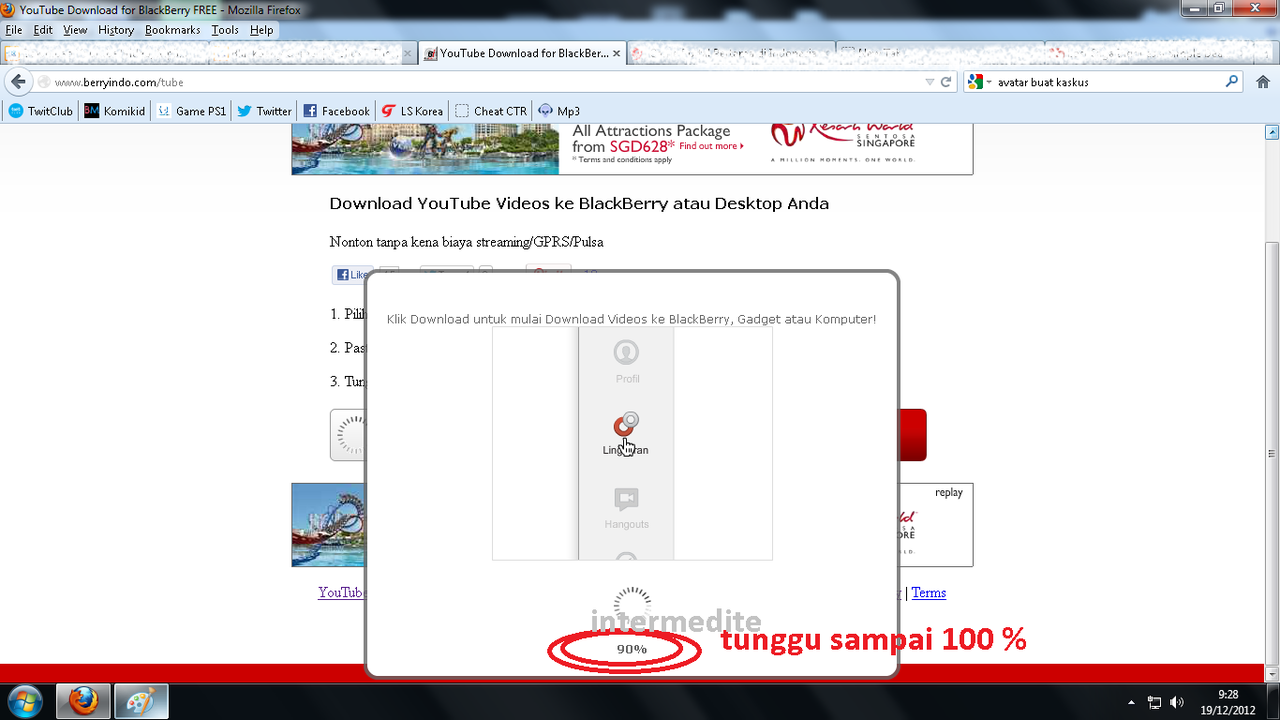Click the site identity globe icon
The width and height of the screenshot is (1280, 720).
(44, 82)
